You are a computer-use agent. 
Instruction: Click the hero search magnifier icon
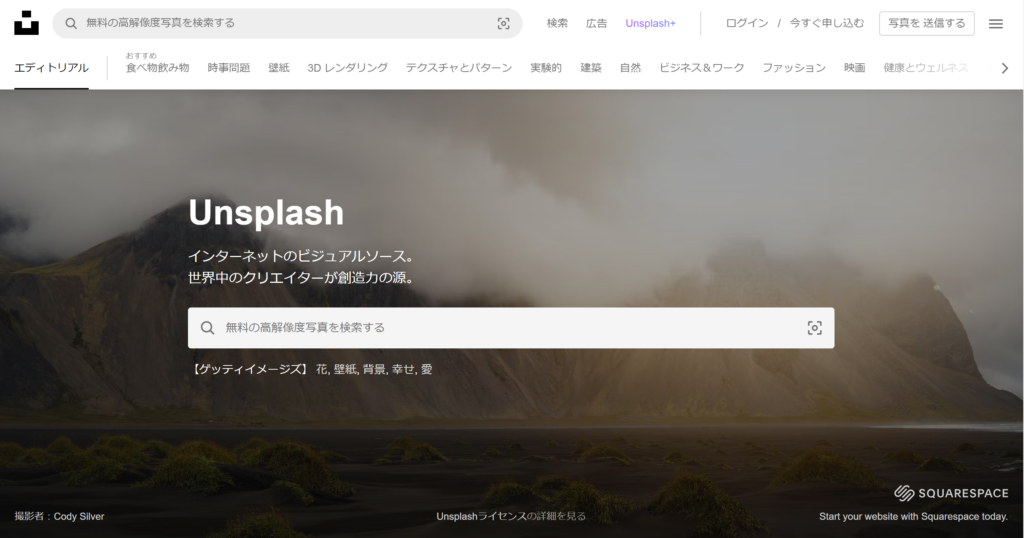click(208, 328)
